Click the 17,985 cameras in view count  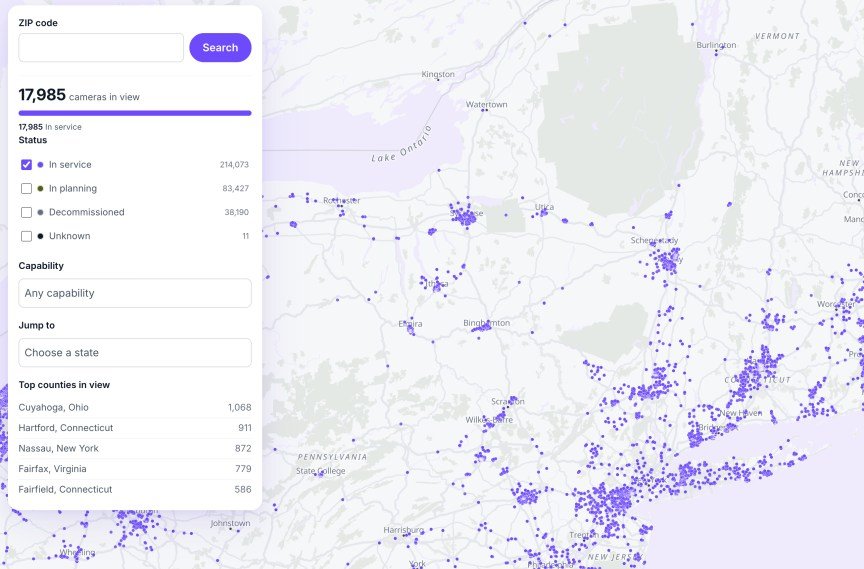tap(79, 95)
